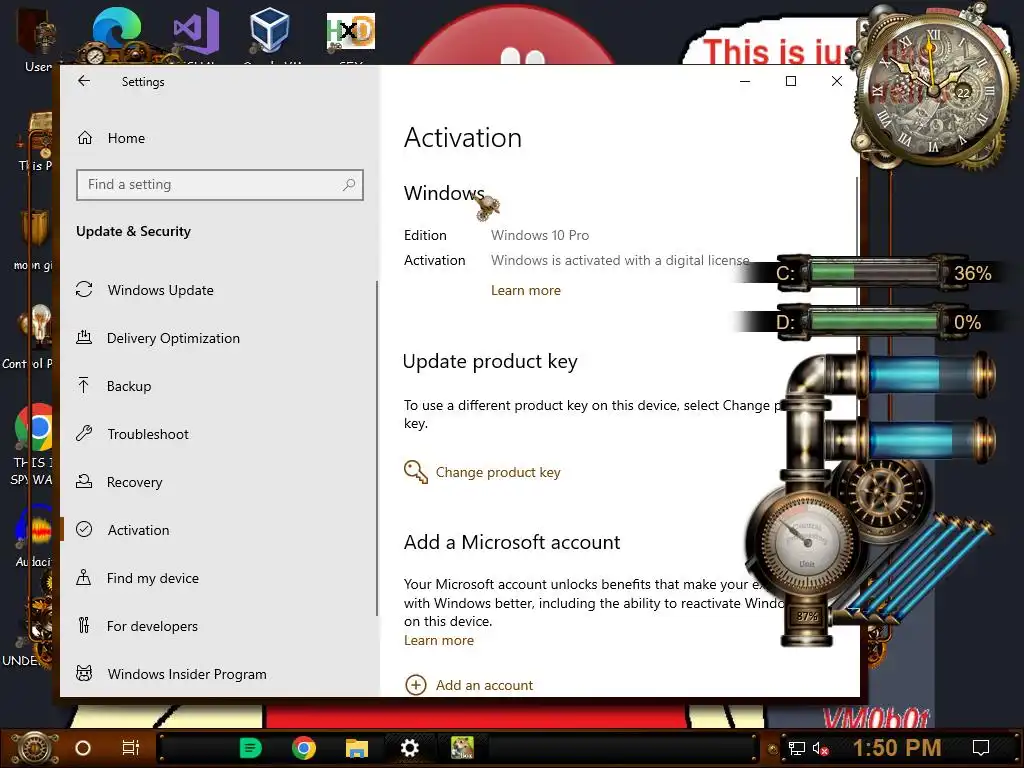The height and width of the screenshot is (768, 1024).
Task: Click the Windows 10 Pro edition text
Action: pos(540,235)
